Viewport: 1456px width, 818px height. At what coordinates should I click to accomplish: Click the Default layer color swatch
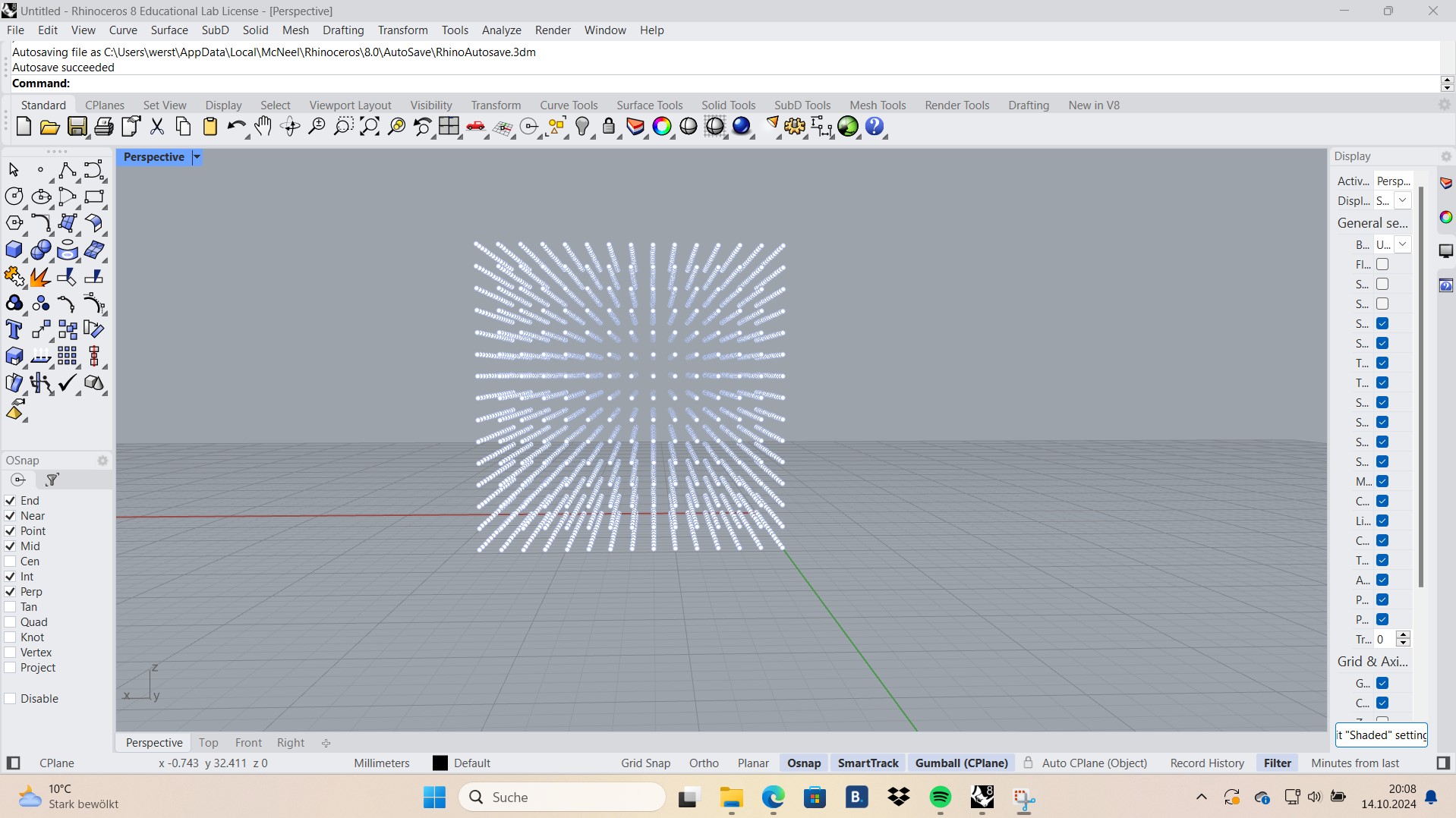(439, 763)
